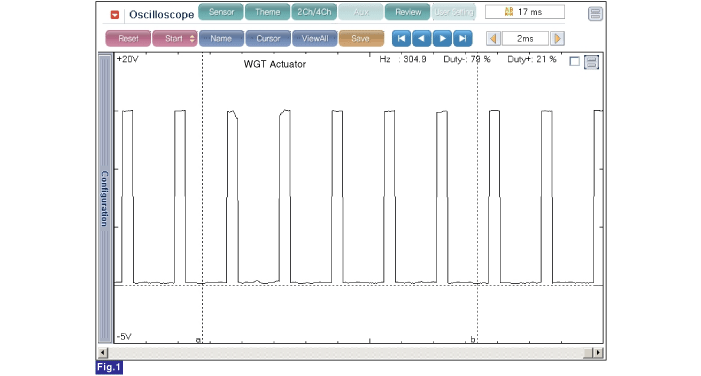Viewport: 701px width, 376px height.
Task: Open the Sensor tab
Action: point(221,12)
